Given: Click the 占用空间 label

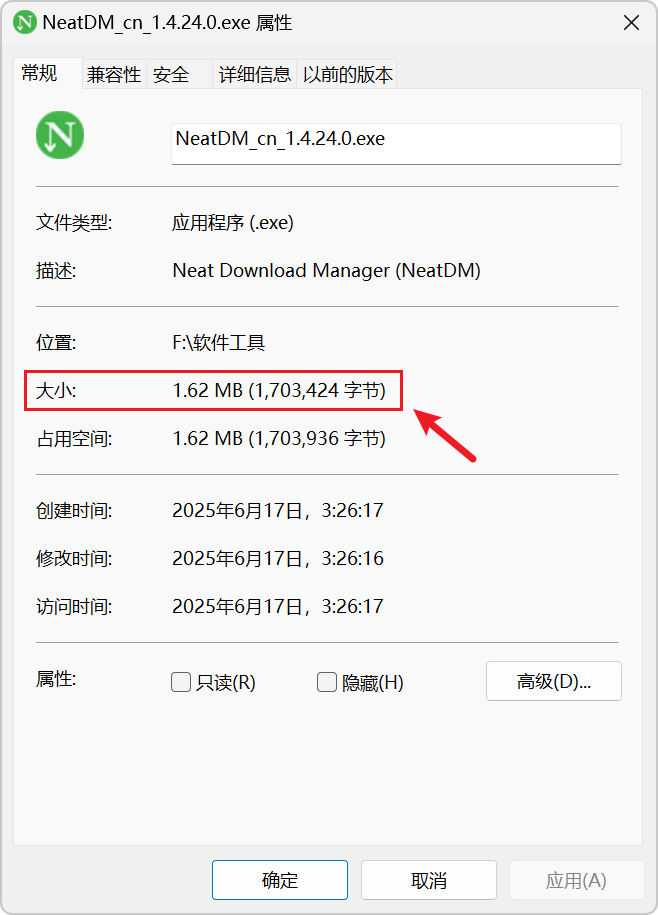Looking at the screenshot, I should (x=74, y=438).
